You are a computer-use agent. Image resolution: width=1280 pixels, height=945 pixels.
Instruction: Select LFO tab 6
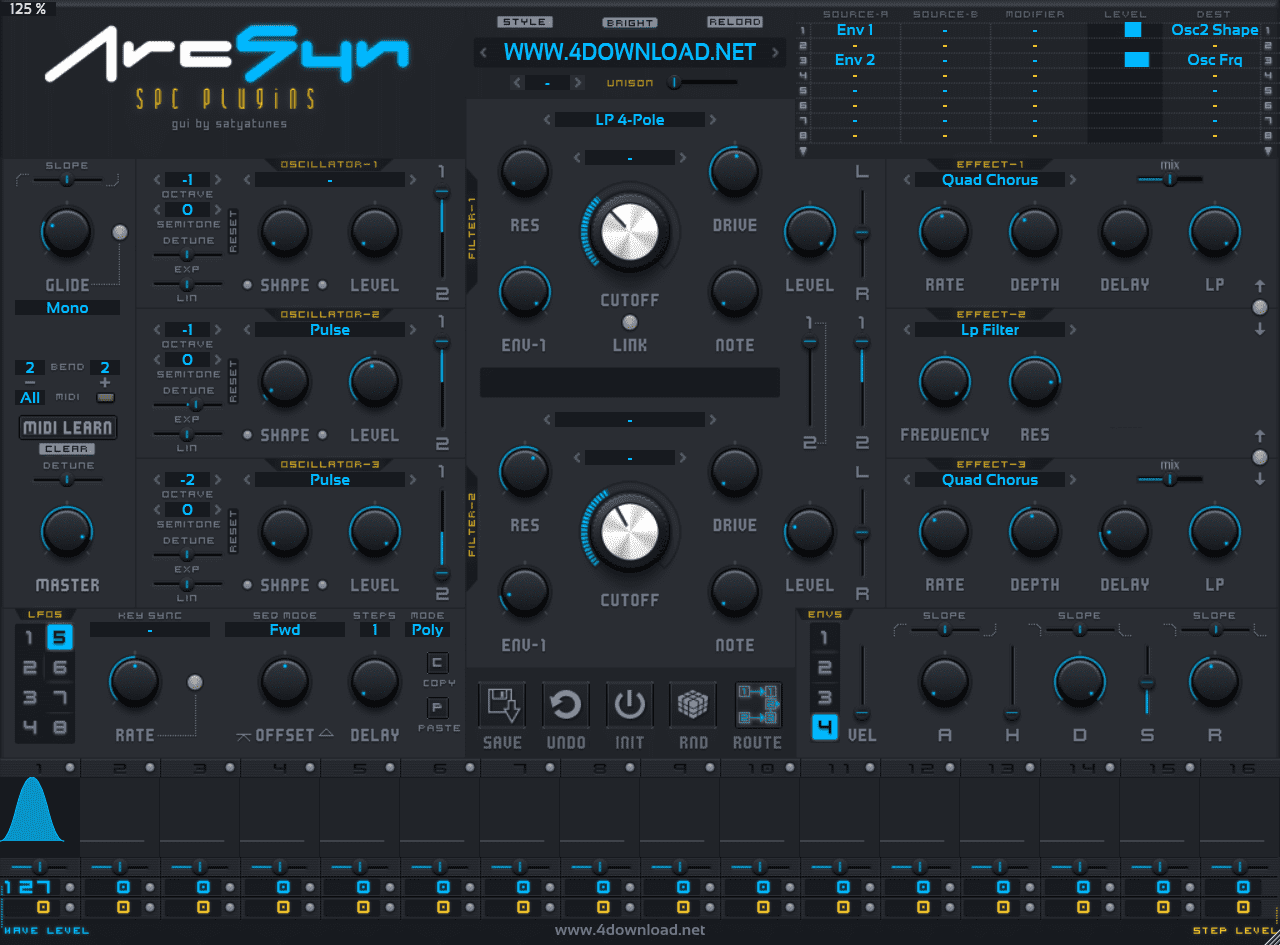pos(60,668)
